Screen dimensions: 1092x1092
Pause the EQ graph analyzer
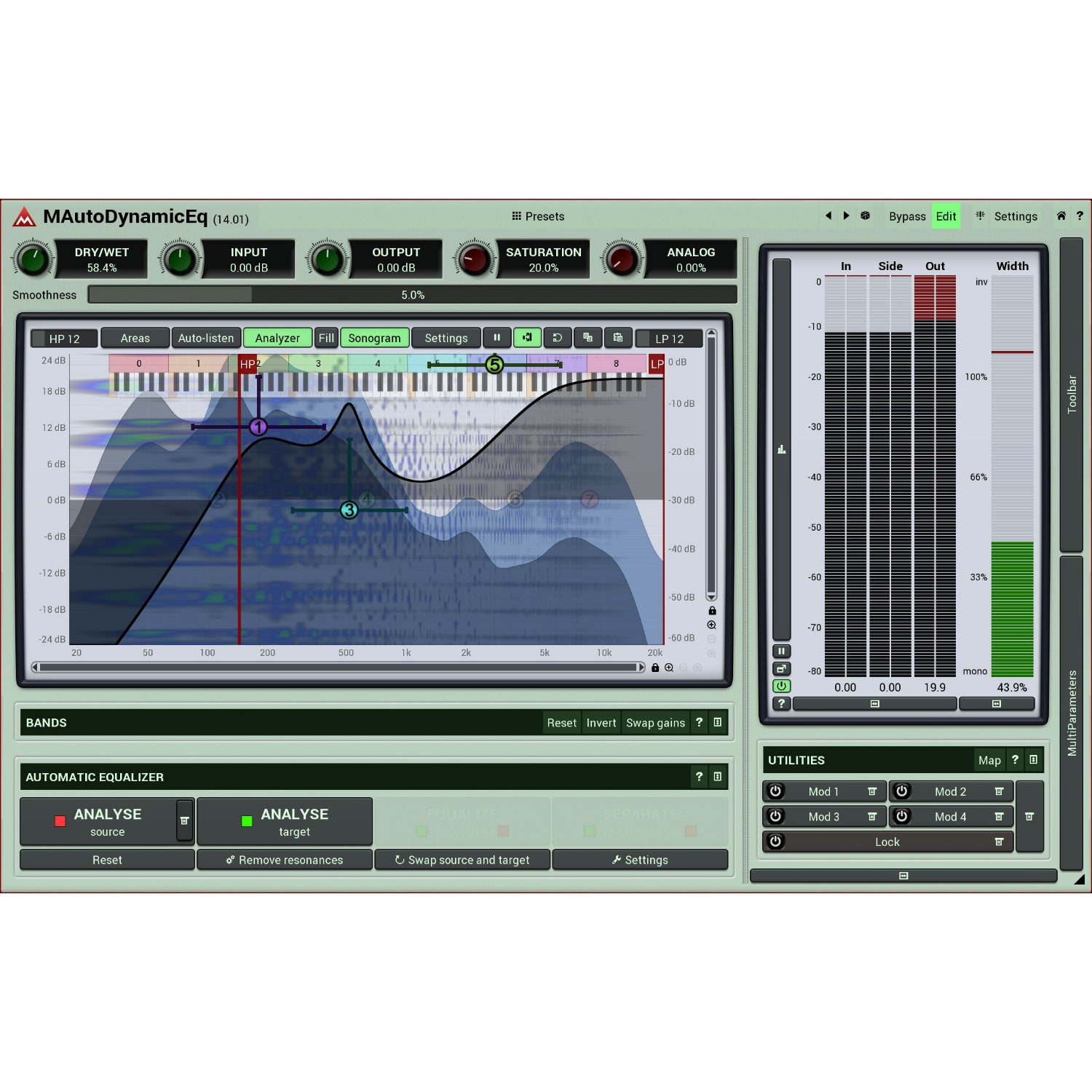(x=496, y=338)
